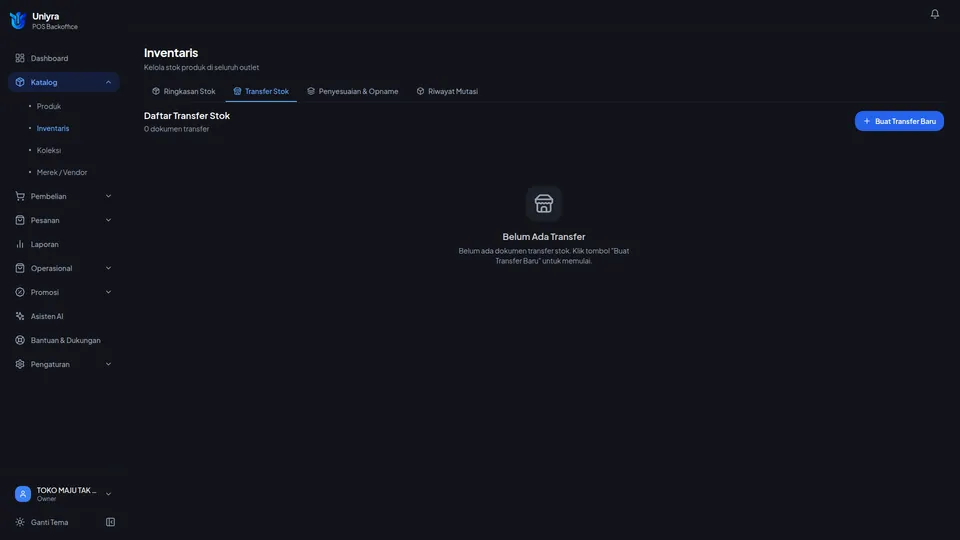The width and height of the screenshot is (960, 540).
Task: Click the Bantuan & Dukungan lifebuoy icon
Action: pyautogui.click(x=20, y=340)
